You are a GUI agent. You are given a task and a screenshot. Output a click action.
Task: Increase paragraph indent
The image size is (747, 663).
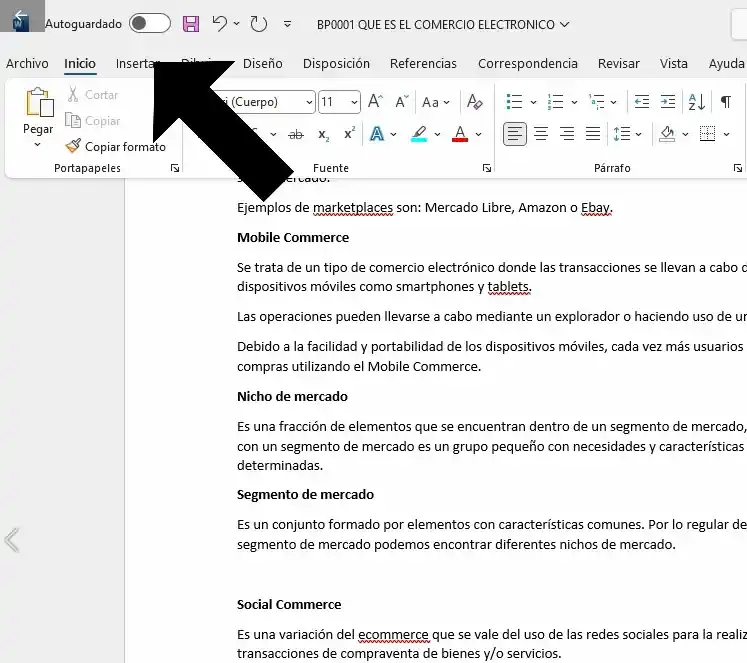pos(668,101)
